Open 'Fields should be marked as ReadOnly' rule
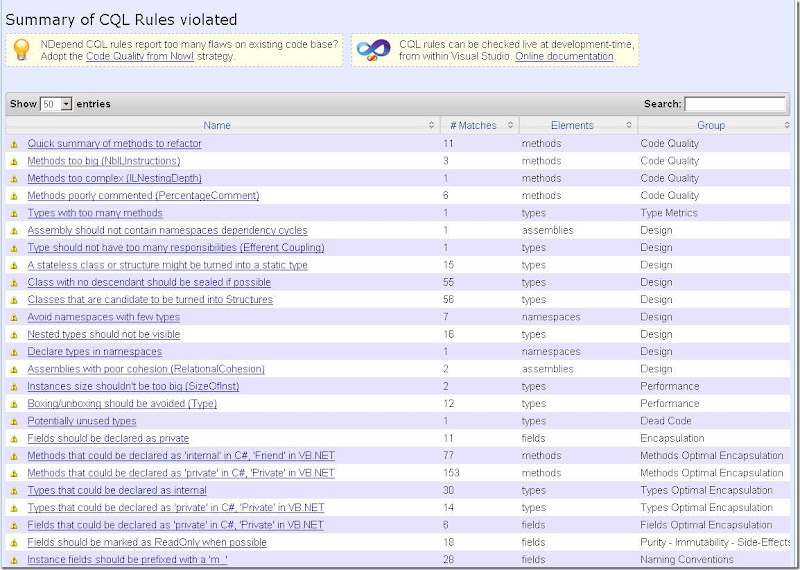This screenshot has width=800, height=570. (x=147, y=543)
